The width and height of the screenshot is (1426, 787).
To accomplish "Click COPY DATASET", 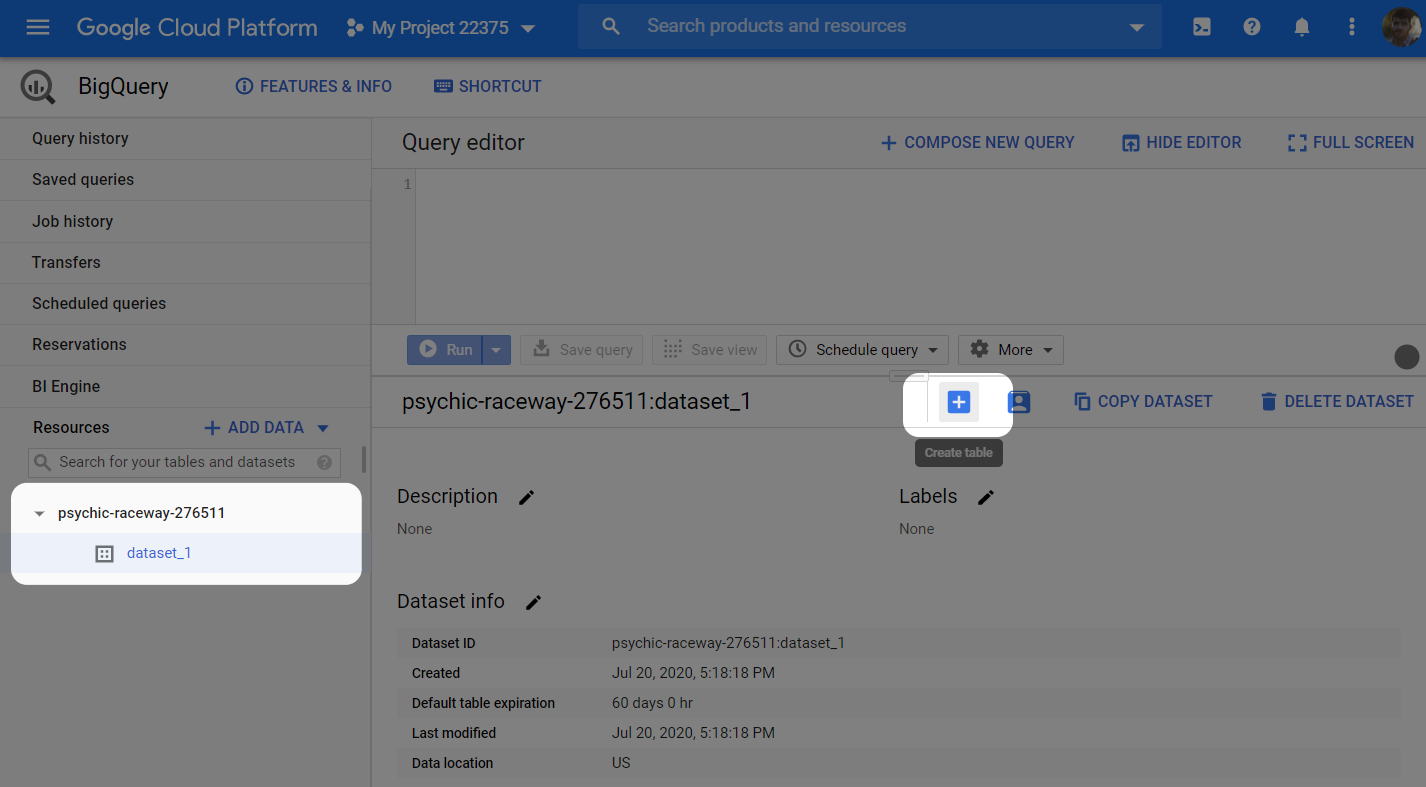I will (x=1143, y=402).
